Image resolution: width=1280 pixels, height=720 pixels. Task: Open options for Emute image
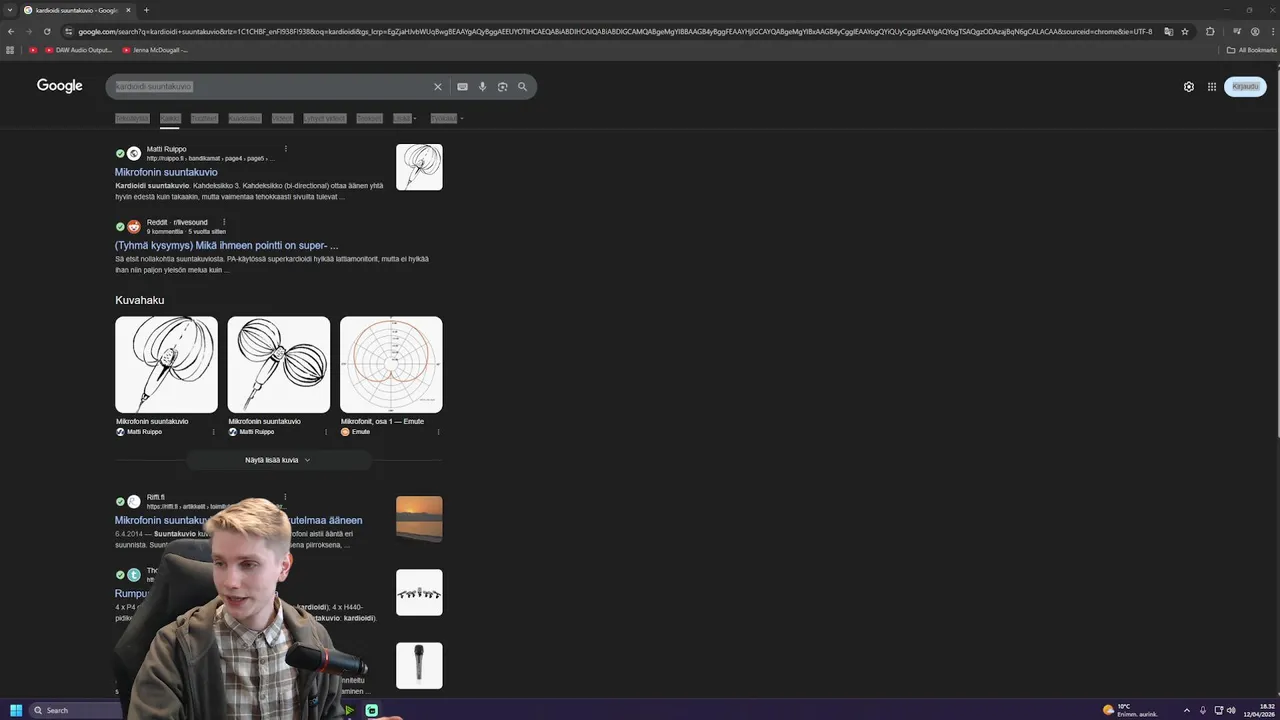(438, 432)
